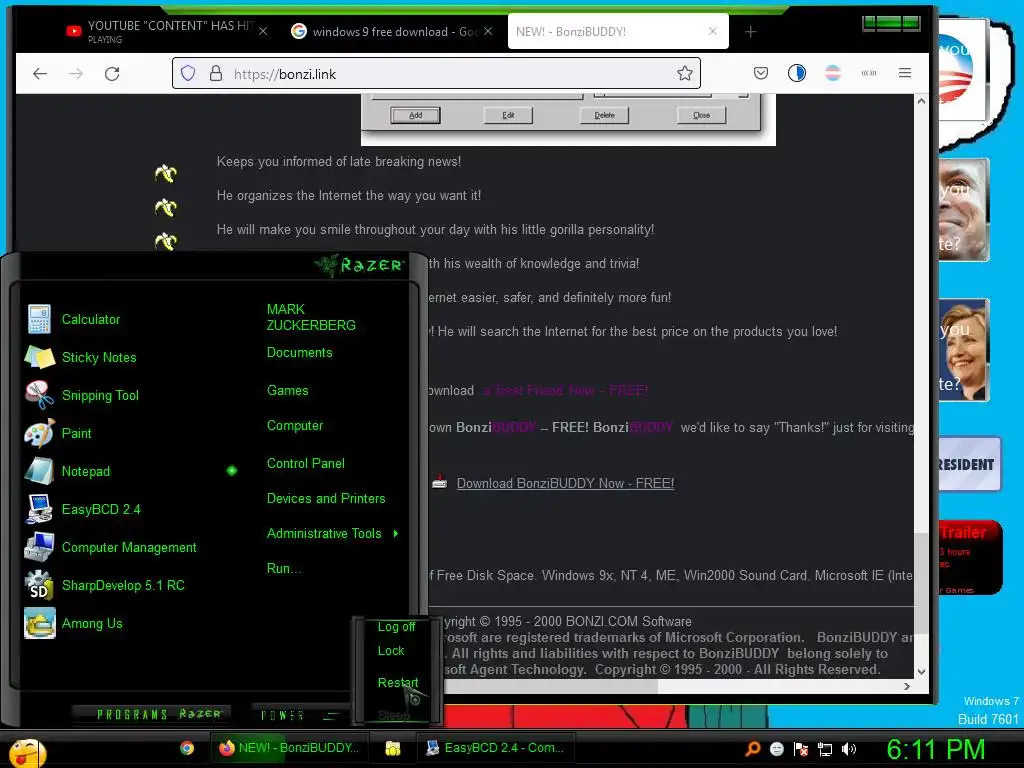Viewport: 1024px width, 768px height.
Task: Close the YouTube content tab
Action: tap(263, 31)
